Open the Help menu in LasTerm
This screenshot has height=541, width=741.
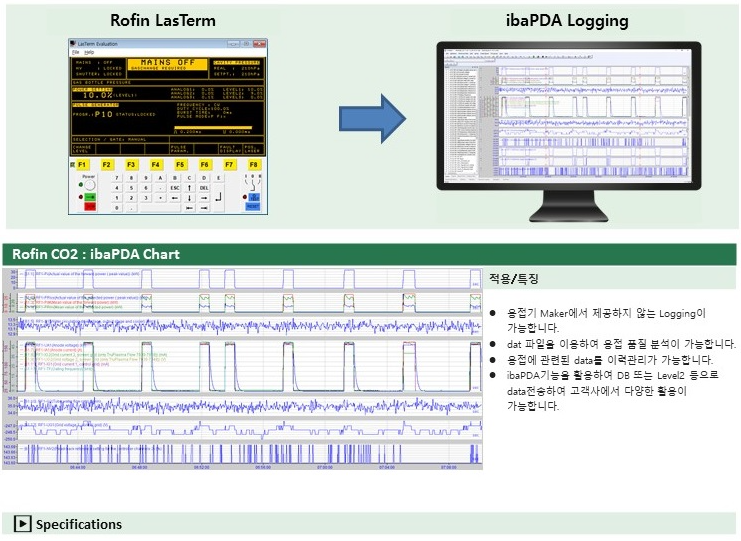tap(88, 52)
